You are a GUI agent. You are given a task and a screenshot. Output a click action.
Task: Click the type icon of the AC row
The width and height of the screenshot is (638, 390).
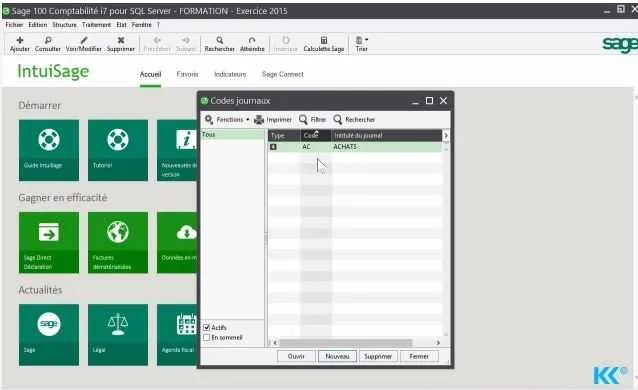pyautogui.click(x=273, y=147)
